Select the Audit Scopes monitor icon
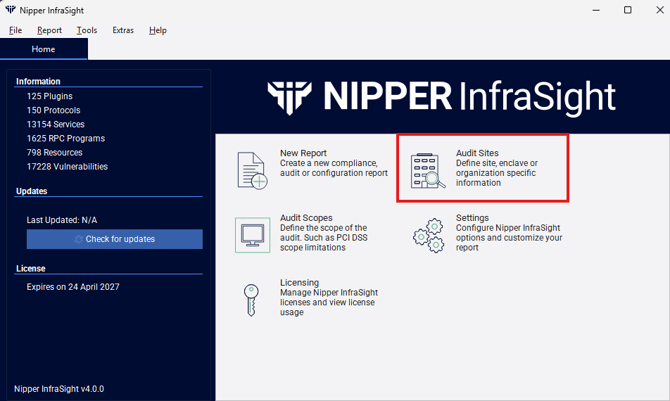The width and height of the screenshot is (670, 401). [252, 235]
